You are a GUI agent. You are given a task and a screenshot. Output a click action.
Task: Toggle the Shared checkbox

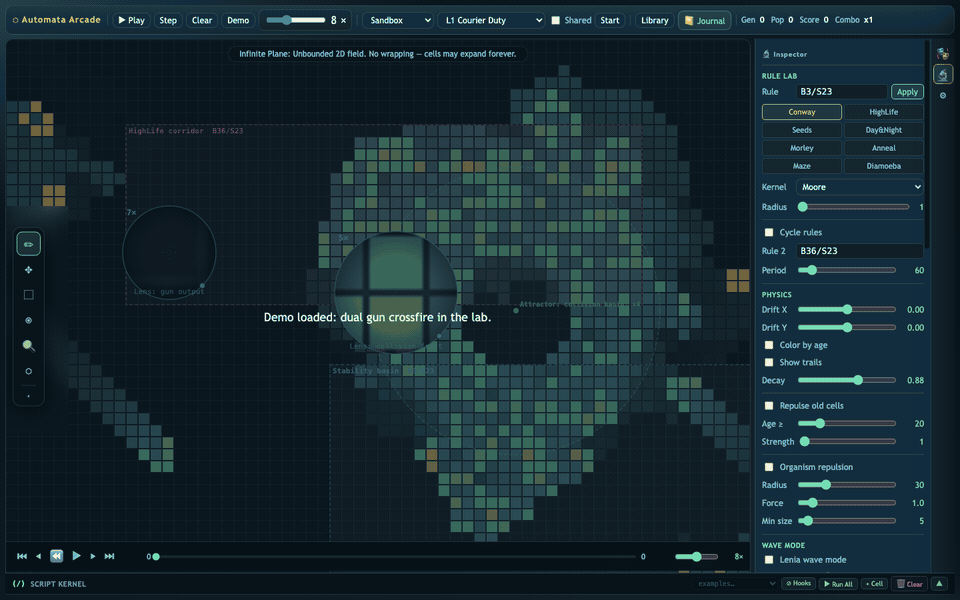click(x=555, y=20)
